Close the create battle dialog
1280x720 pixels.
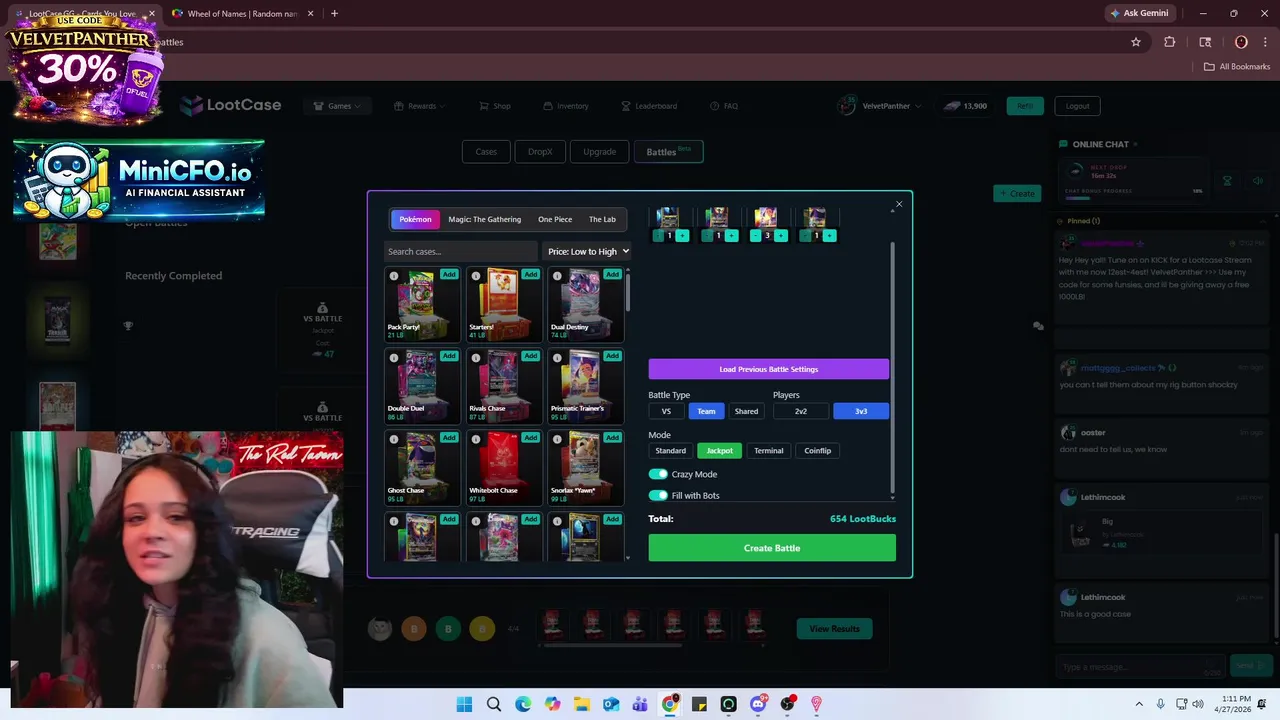[898, 204]
